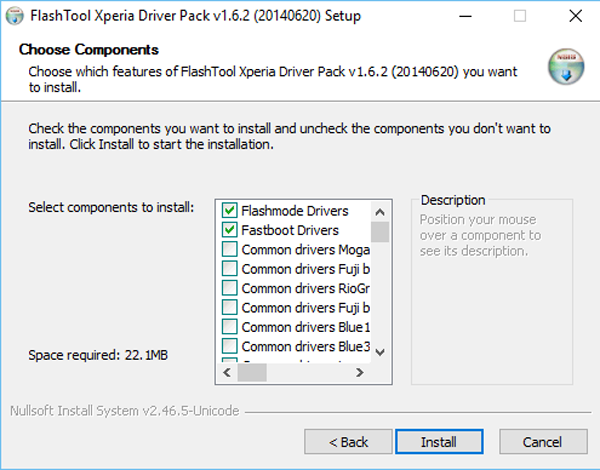Select the 'Fastboot Drivers' label text
The width and height of the screenshot is (600, 470).
tap(290, 230)
